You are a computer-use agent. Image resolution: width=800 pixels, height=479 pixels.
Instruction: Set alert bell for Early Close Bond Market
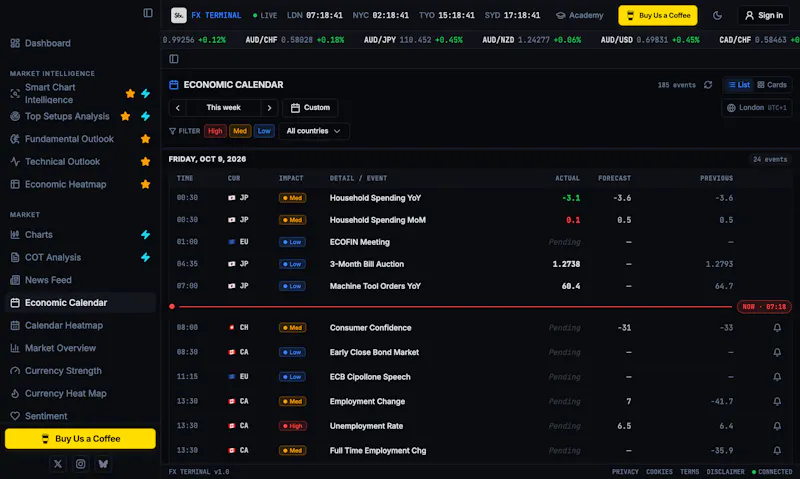coord(777,352)
